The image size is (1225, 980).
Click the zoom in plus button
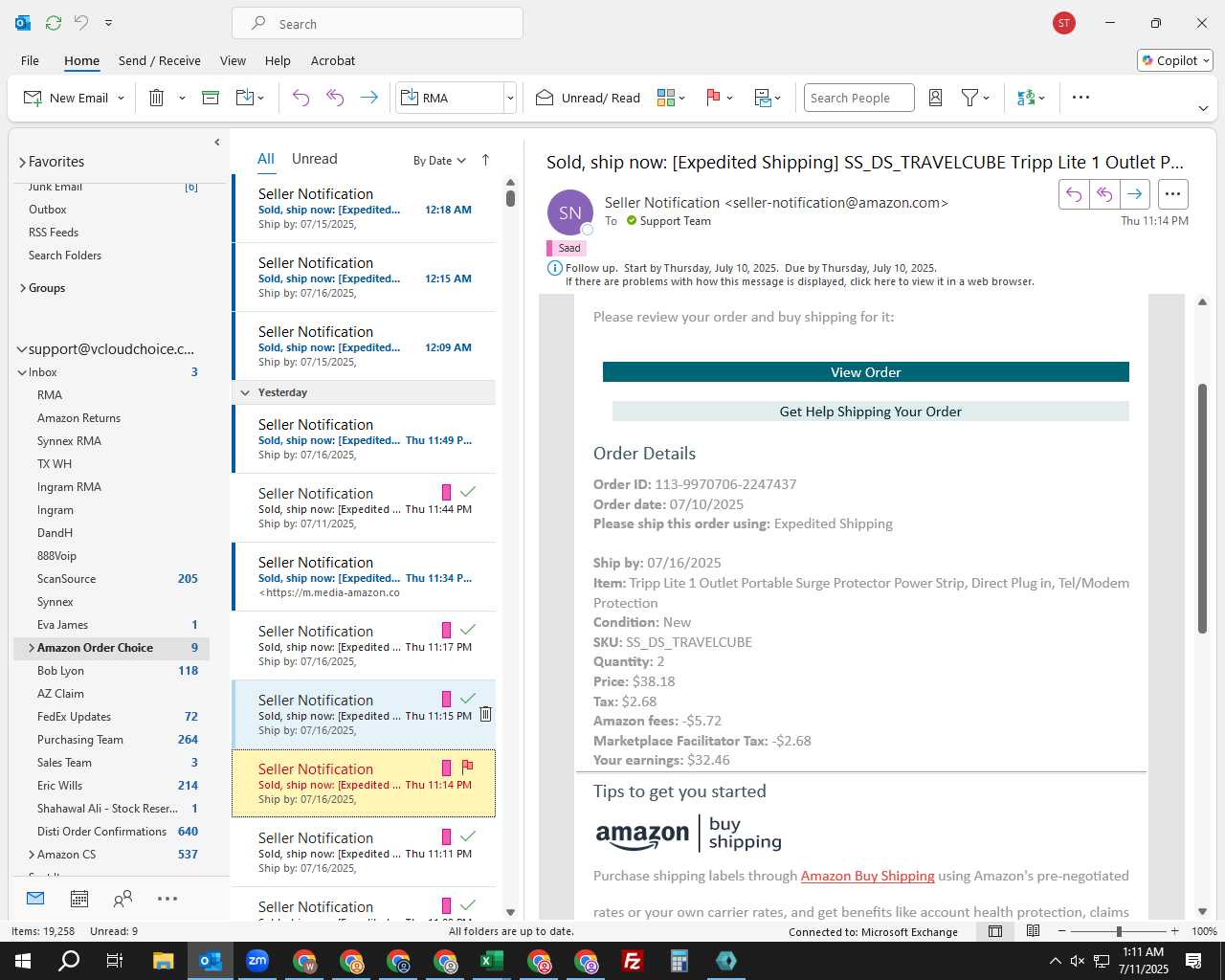tap(1174, 931)
